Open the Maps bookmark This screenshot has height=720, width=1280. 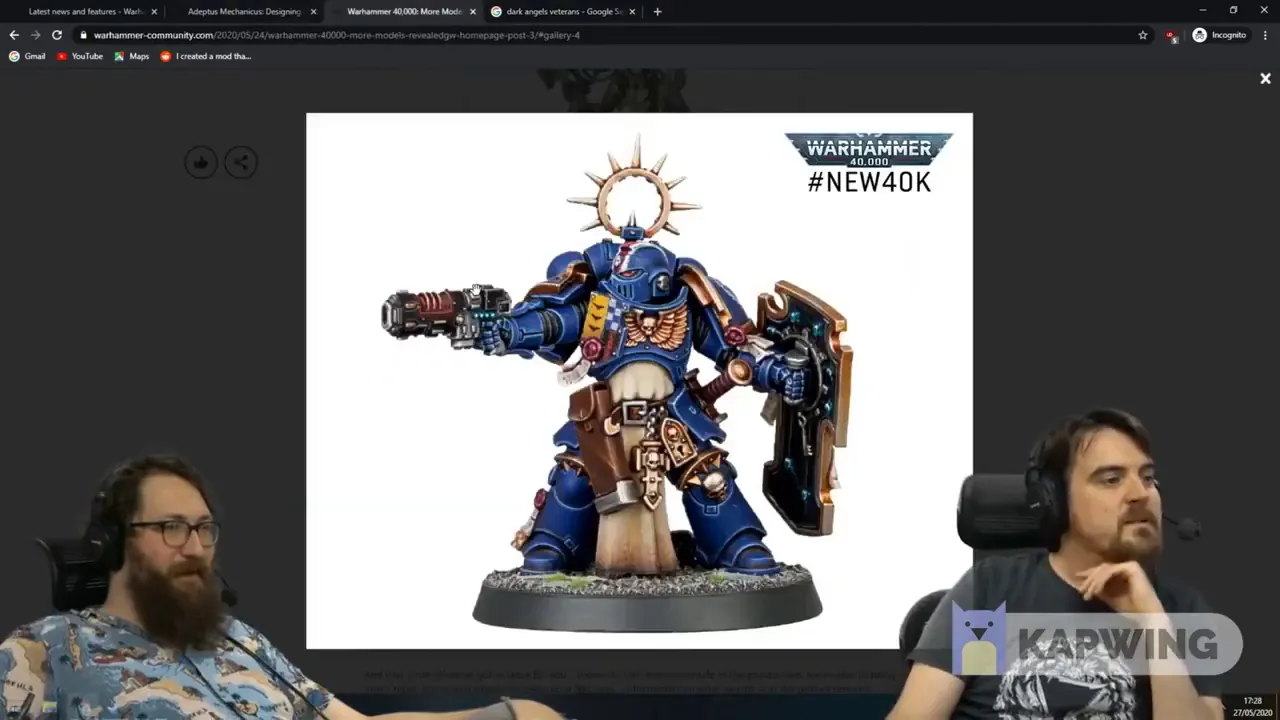click(x=131, y=56)
